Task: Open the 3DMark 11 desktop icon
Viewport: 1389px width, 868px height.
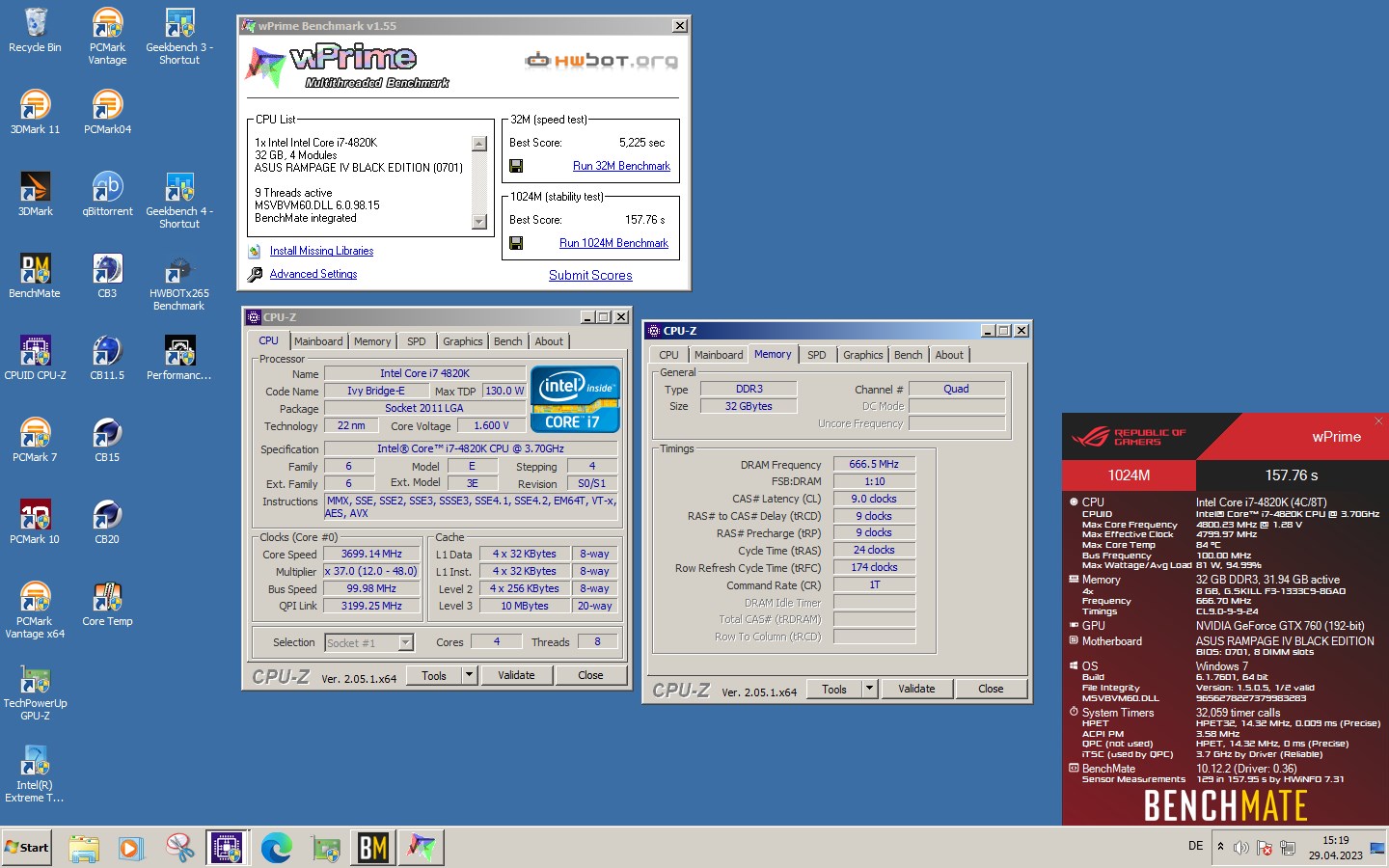Action: click(x=35, y=112)
